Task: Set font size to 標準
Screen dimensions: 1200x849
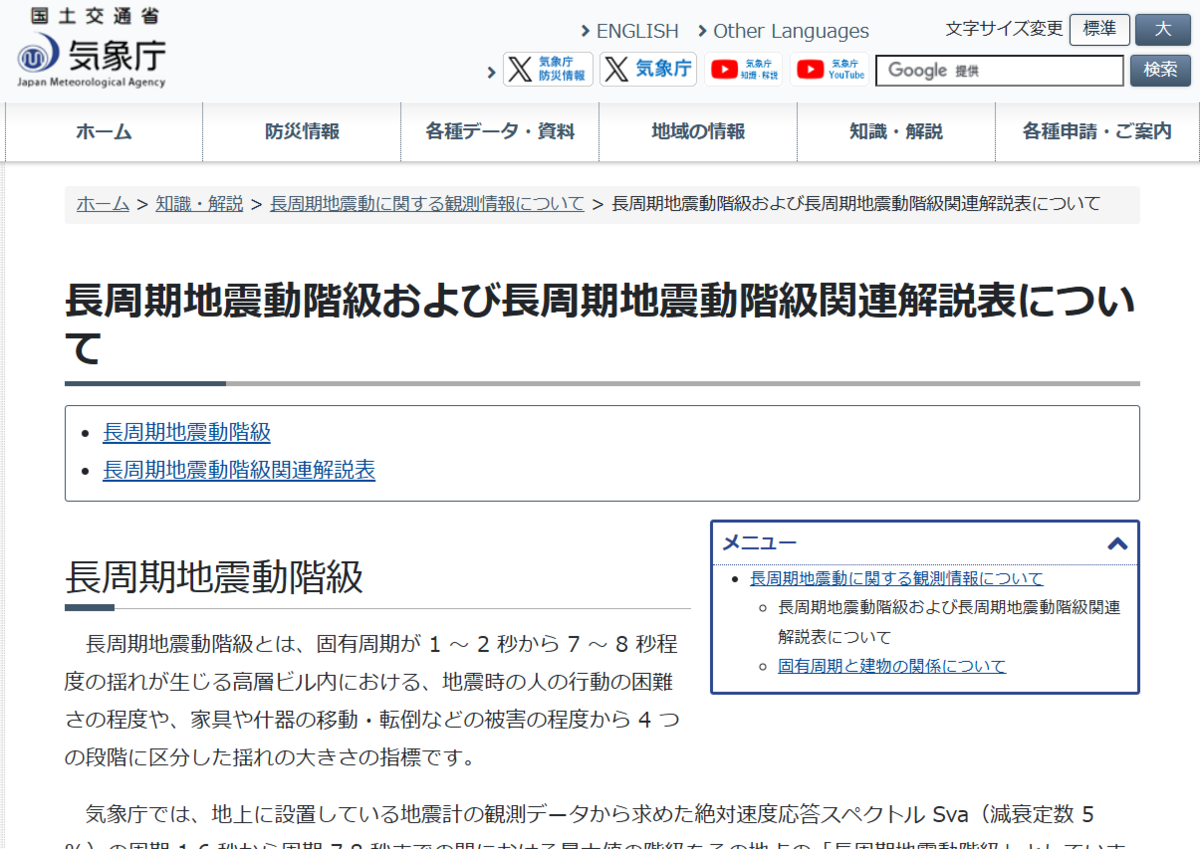Action: [1099, 29]
